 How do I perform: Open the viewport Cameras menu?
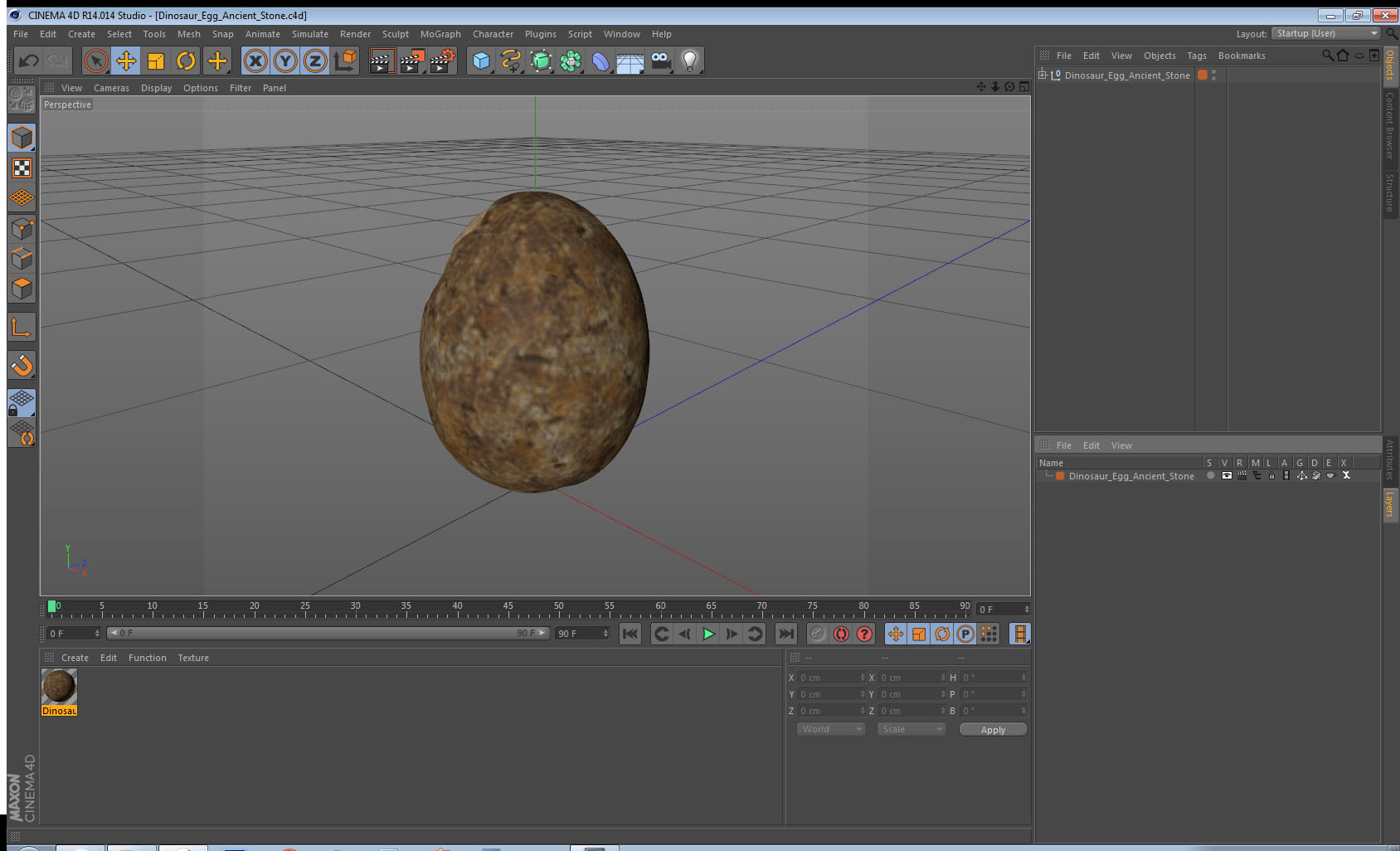pos(111,88)
